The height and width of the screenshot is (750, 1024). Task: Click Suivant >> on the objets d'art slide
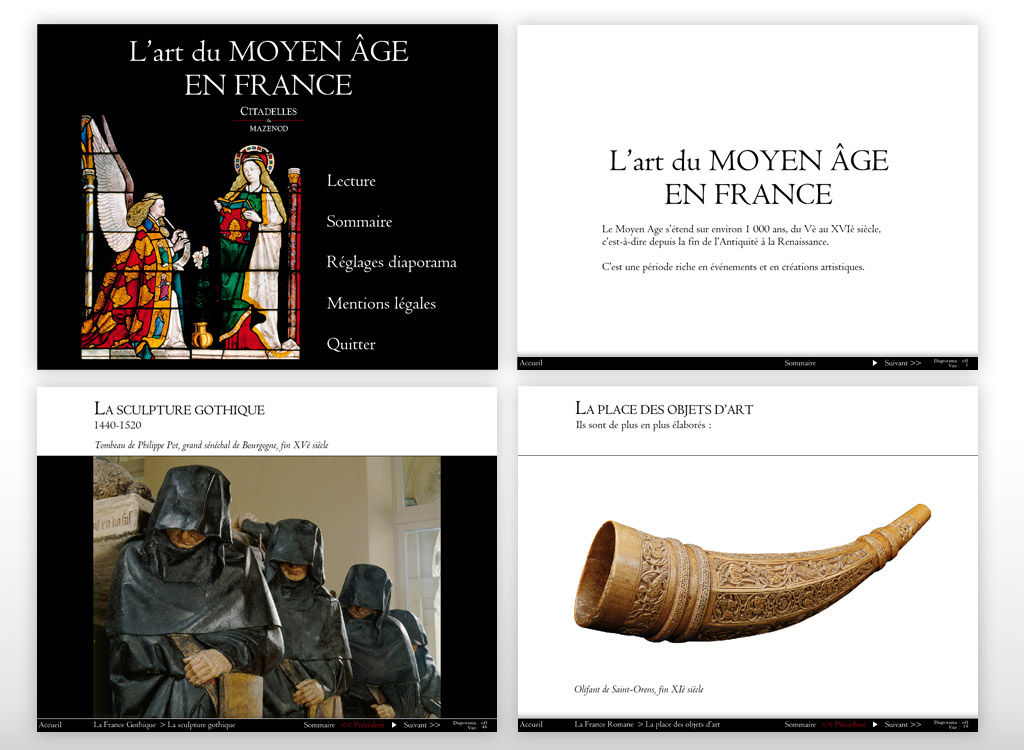click(903, 725)
